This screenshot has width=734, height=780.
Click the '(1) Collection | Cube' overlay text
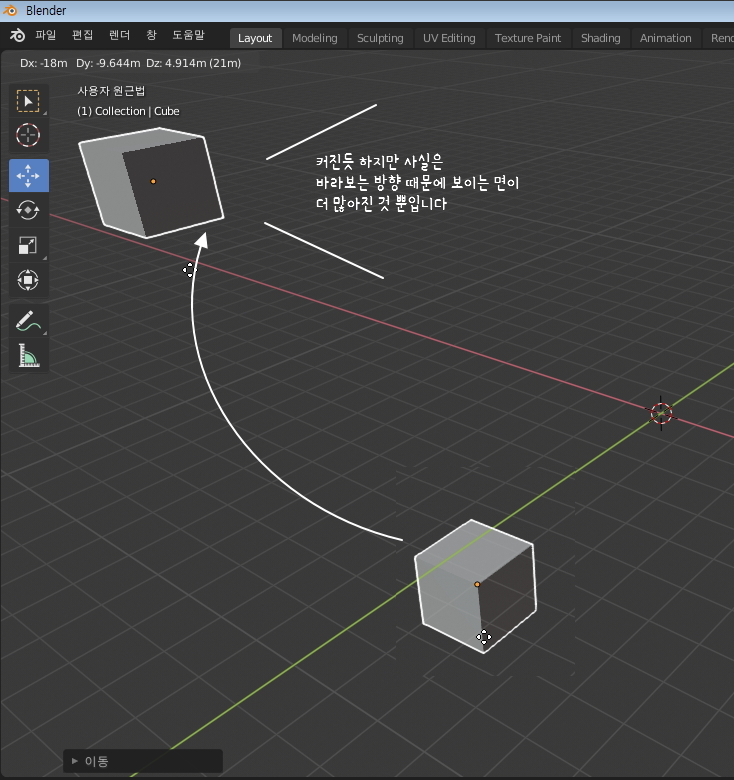pos(128,111)
